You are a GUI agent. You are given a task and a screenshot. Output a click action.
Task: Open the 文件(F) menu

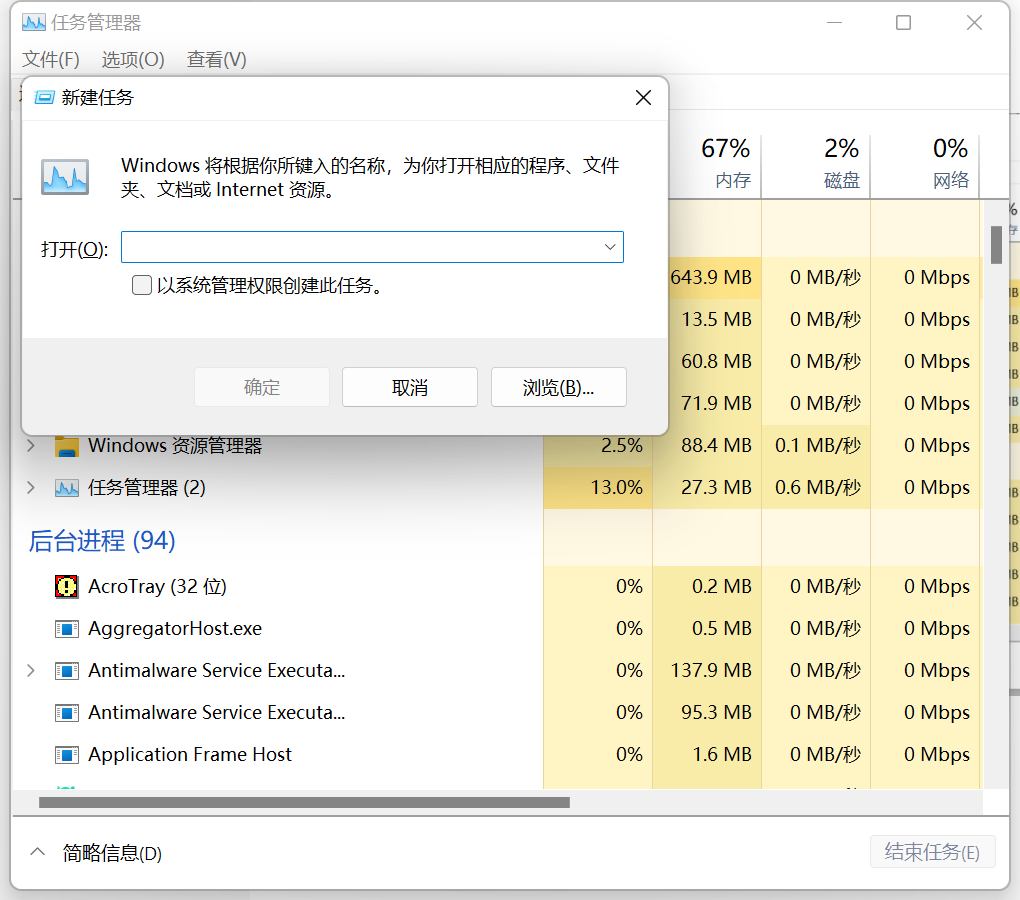[x=51, y=60]
